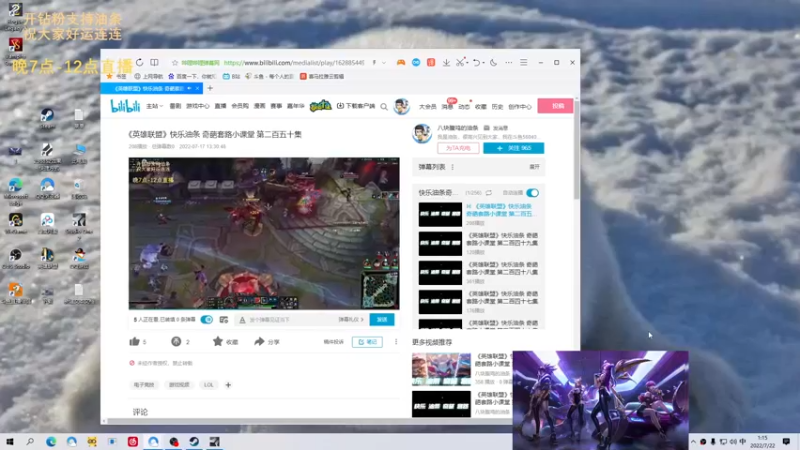Click the 为TA充电 button
This screenshot has width=800, height=450.
click(x=458, y=148)
